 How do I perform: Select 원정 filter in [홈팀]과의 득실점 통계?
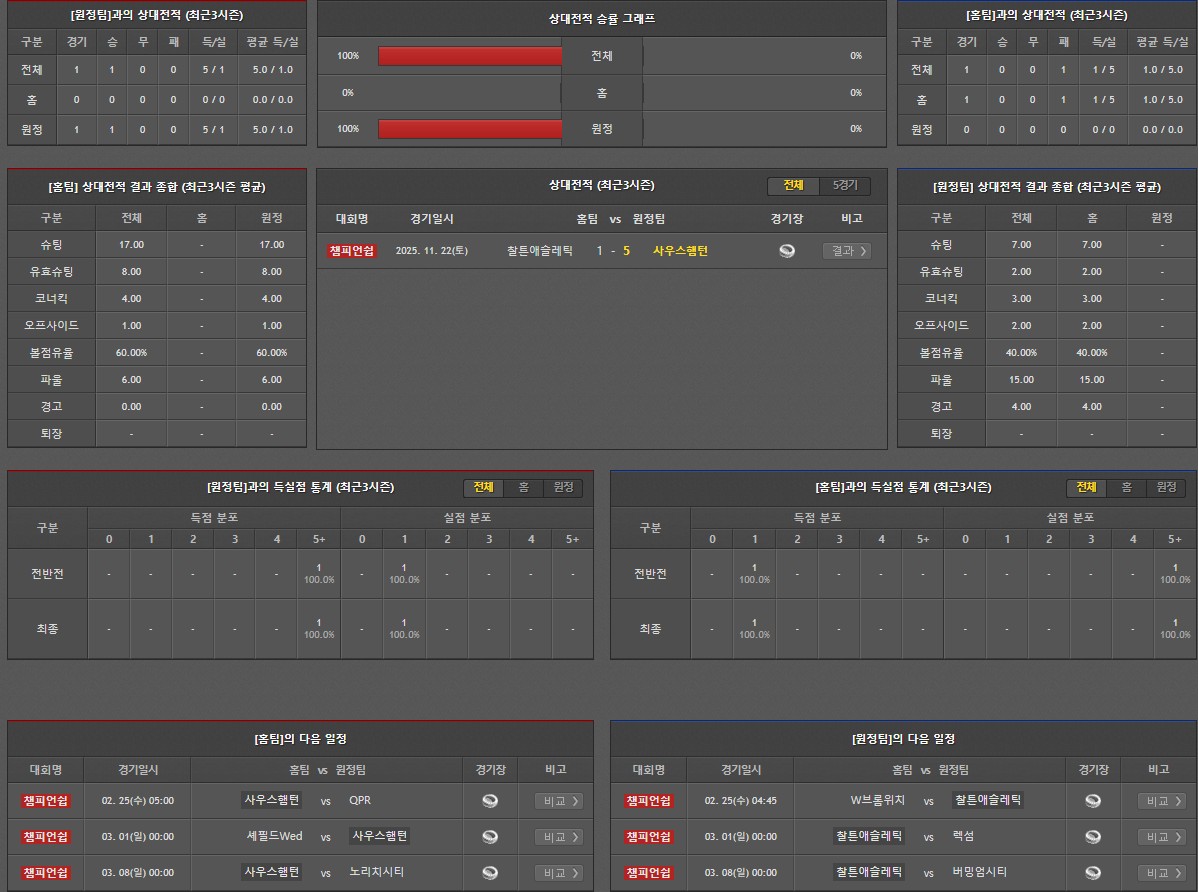tap(1166, 487)
